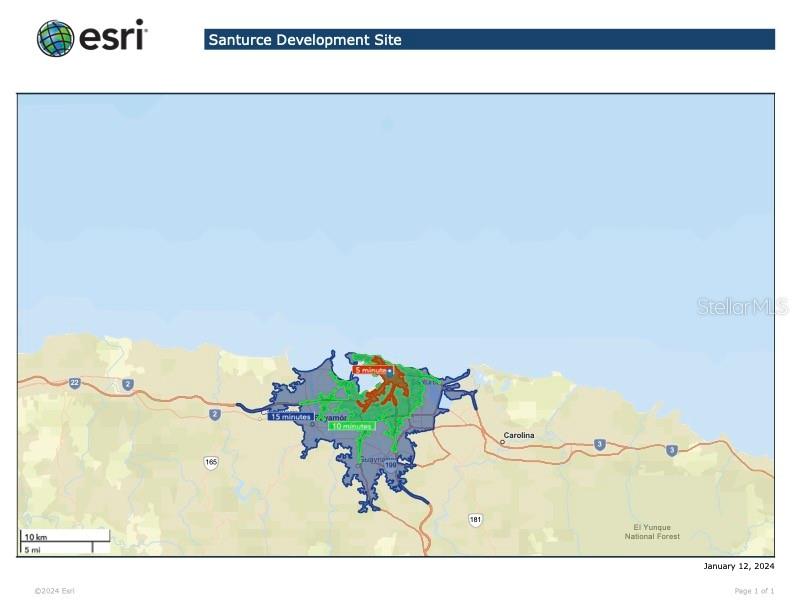Click the Route 181 highway shield
Image resolution: width=792 pixels, height=612 pixels.
475,520
